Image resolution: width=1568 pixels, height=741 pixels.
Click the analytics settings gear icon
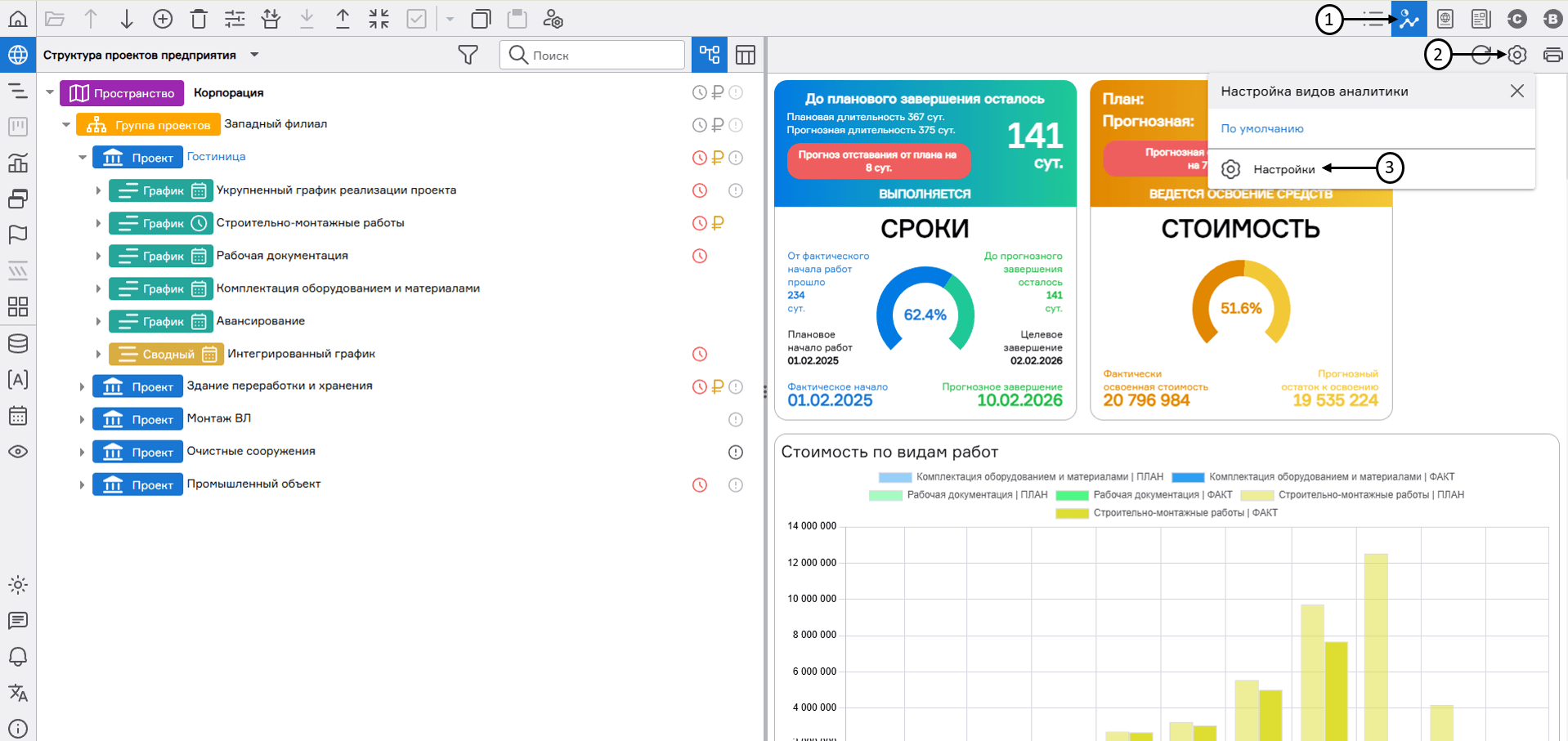pyautogui.click(x=1516, y=55)
